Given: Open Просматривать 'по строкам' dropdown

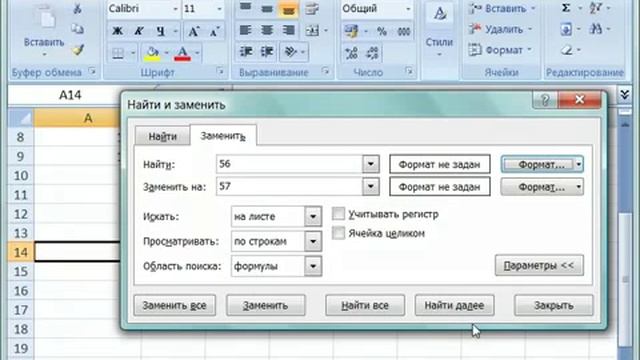Looking at the screenshot, I should coord(313,241).
